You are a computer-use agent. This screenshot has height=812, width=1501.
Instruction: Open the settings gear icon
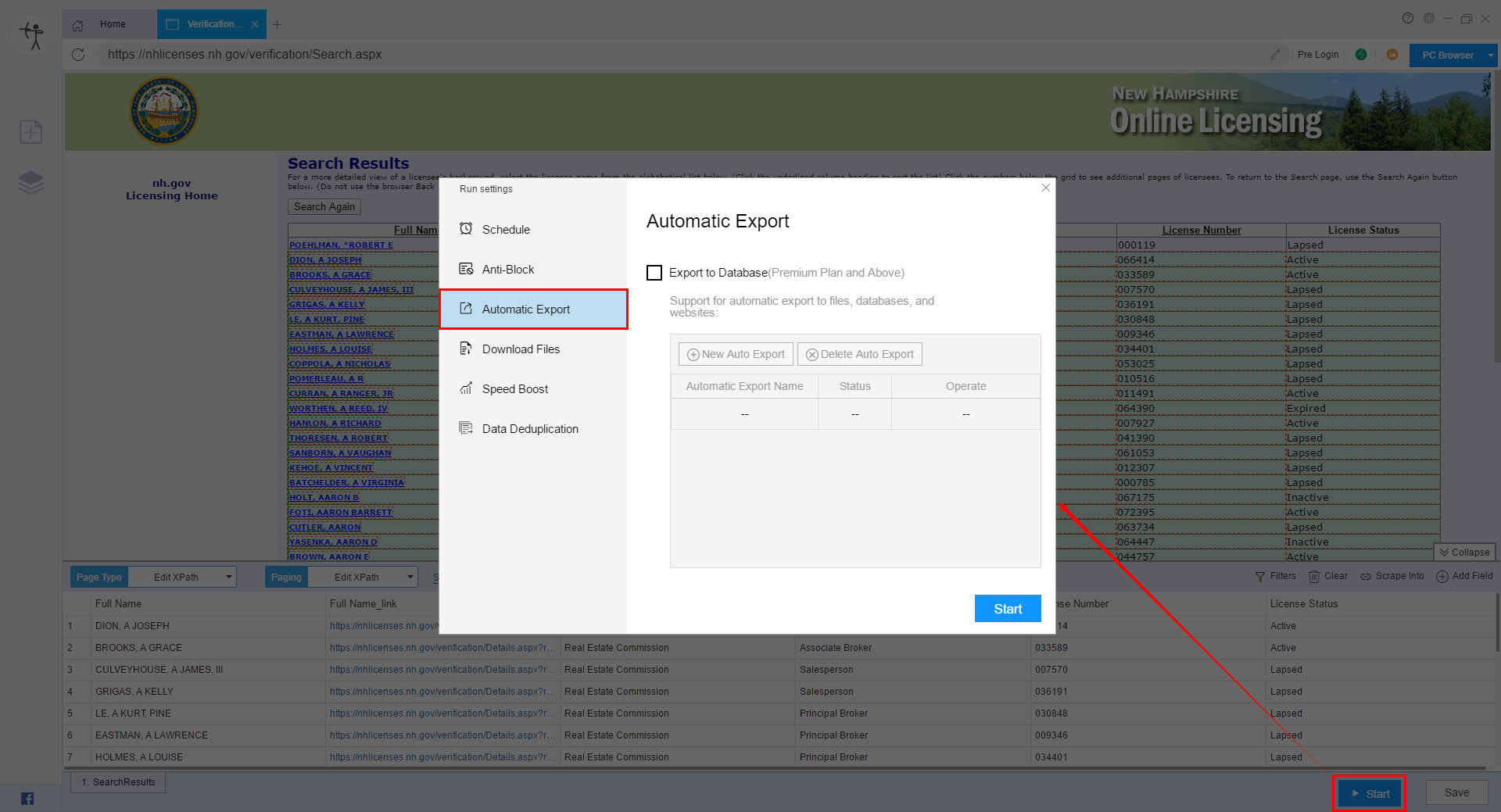tap(1429, 18)
